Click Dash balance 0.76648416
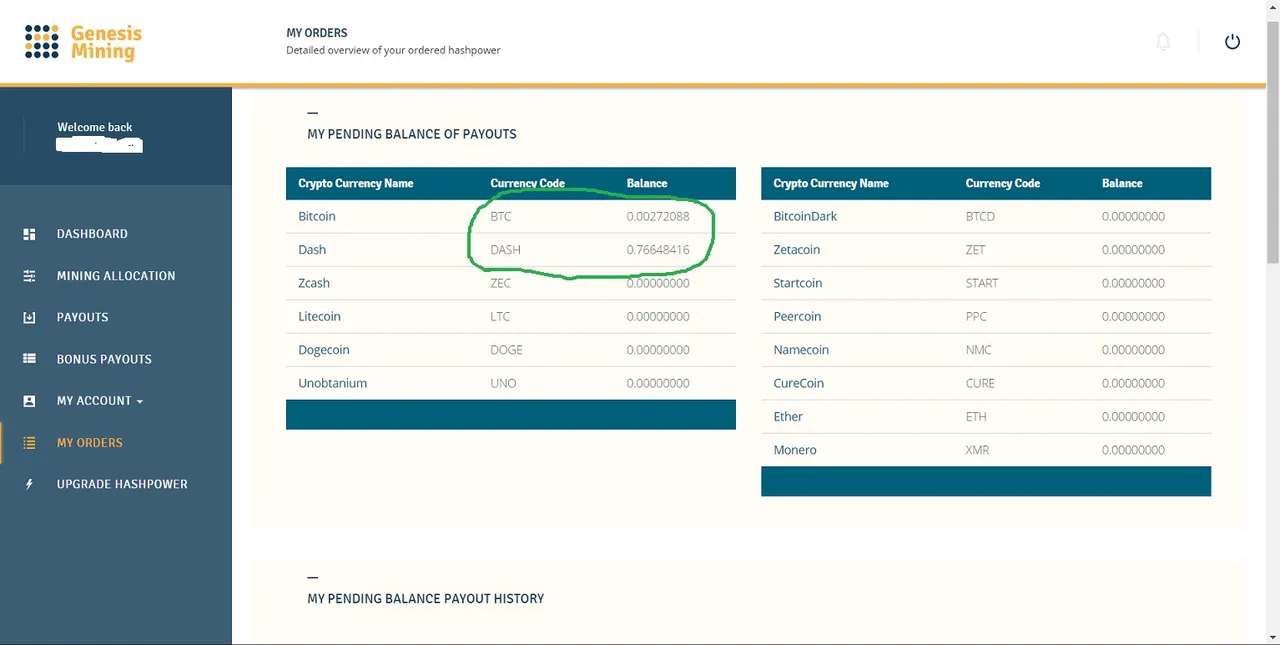This screenshot has height=645, width=1280. point(658,250)
